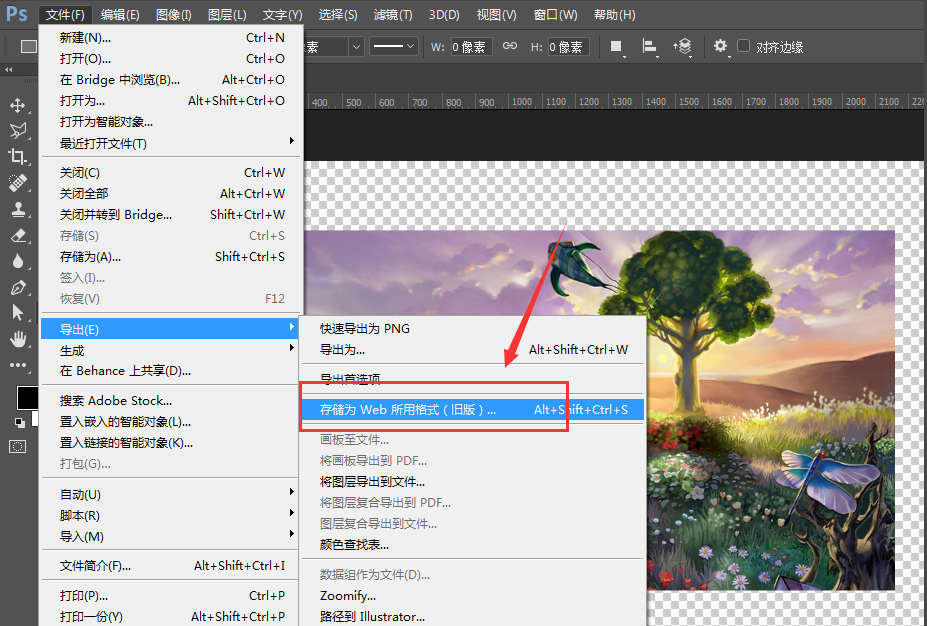Open the 窗口(W) menu
The height and width of the screenshot is (626, 927).
tap(556, 14)
